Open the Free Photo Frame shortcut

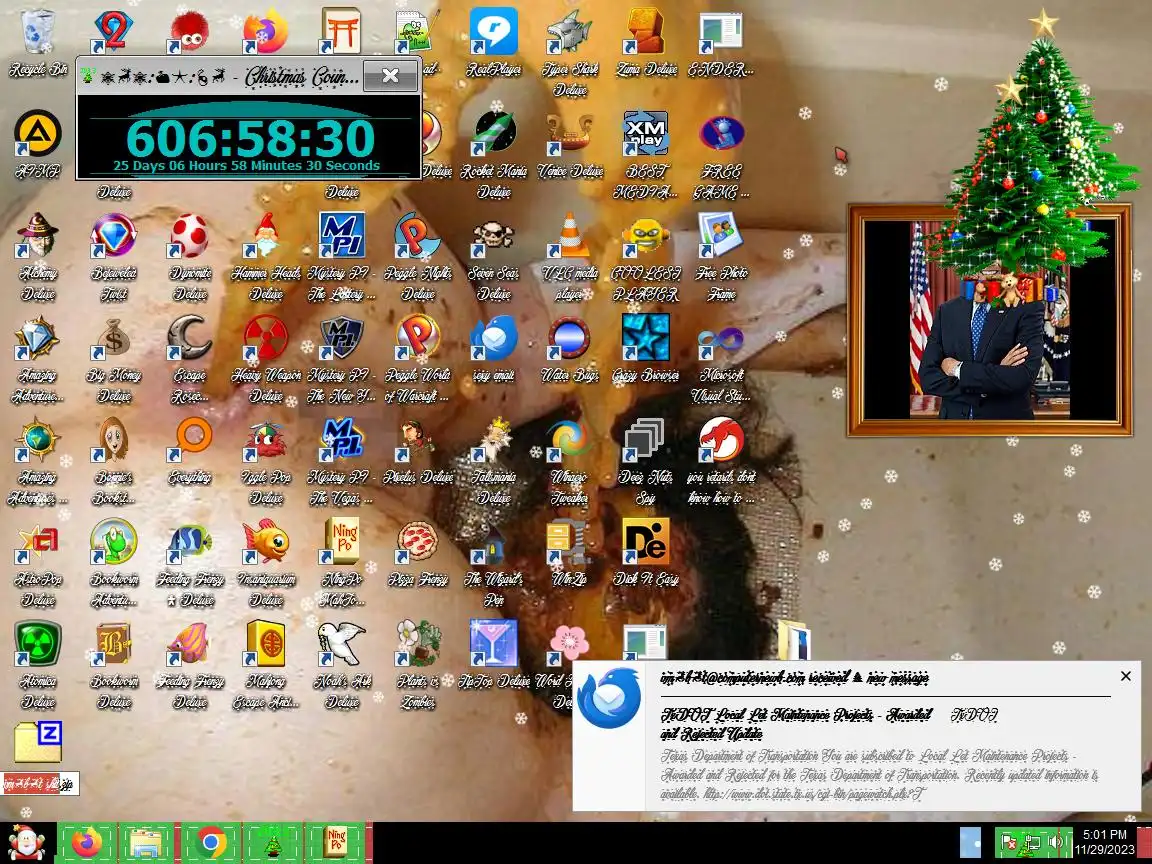point(722,257)
